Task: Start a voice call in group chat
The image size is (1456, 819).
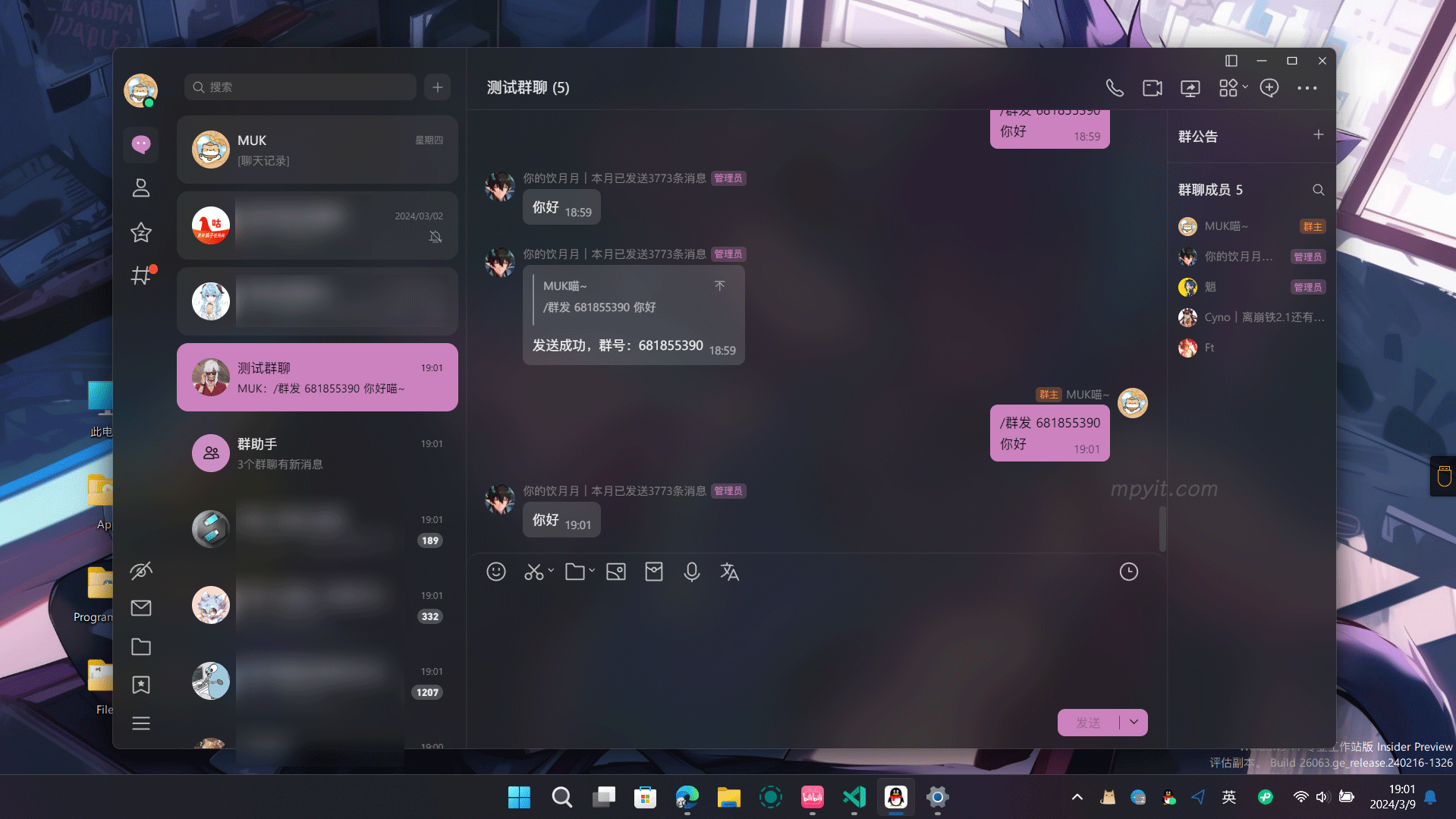Action: coord(1115,88)
